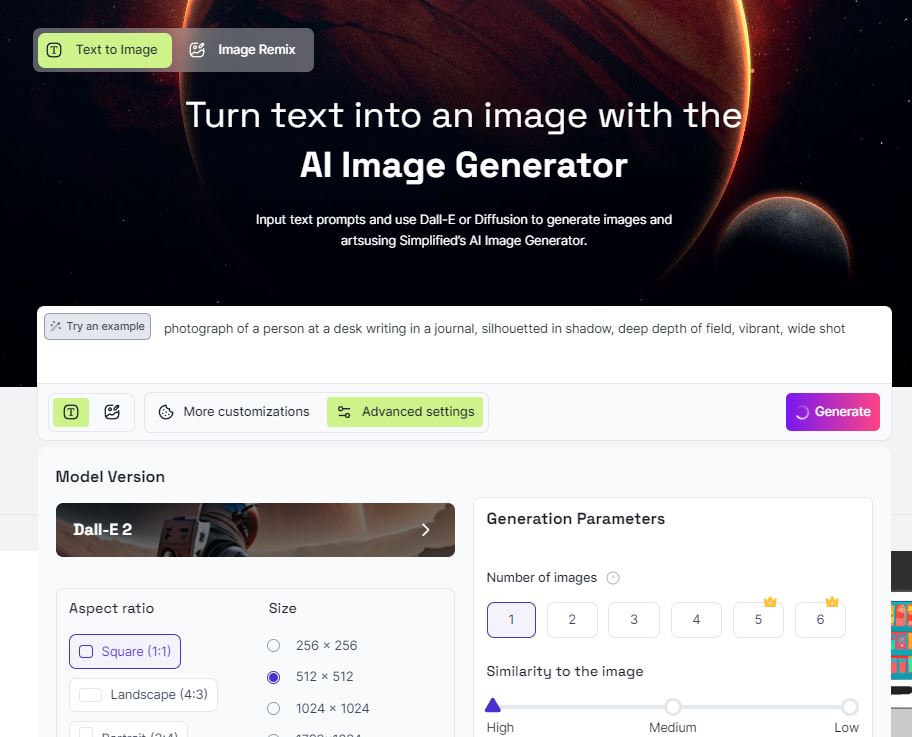Set number of images to 6

[x=820, y=620]
